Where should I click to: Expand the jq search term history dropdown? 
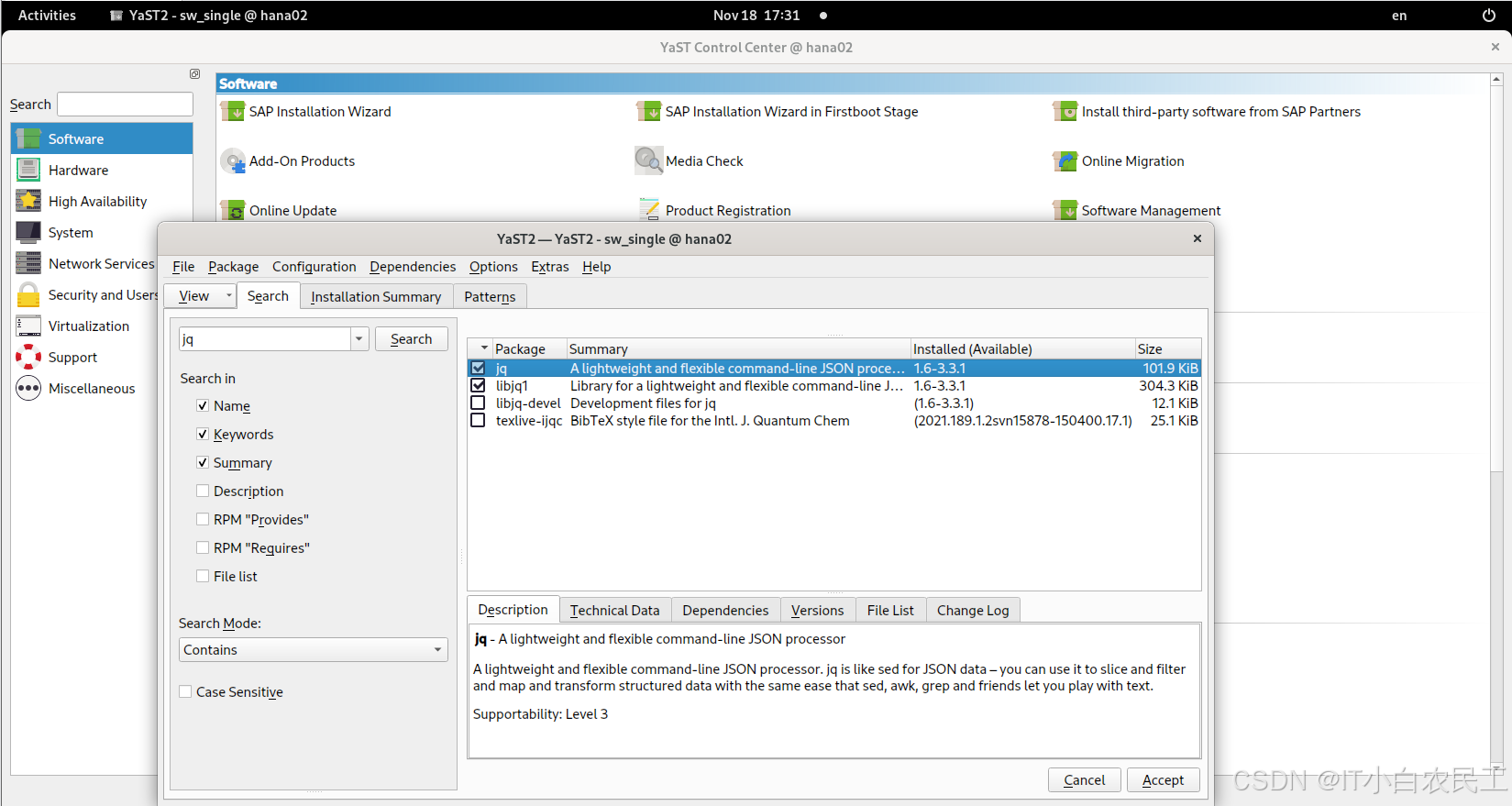click(x=359, y=339)
